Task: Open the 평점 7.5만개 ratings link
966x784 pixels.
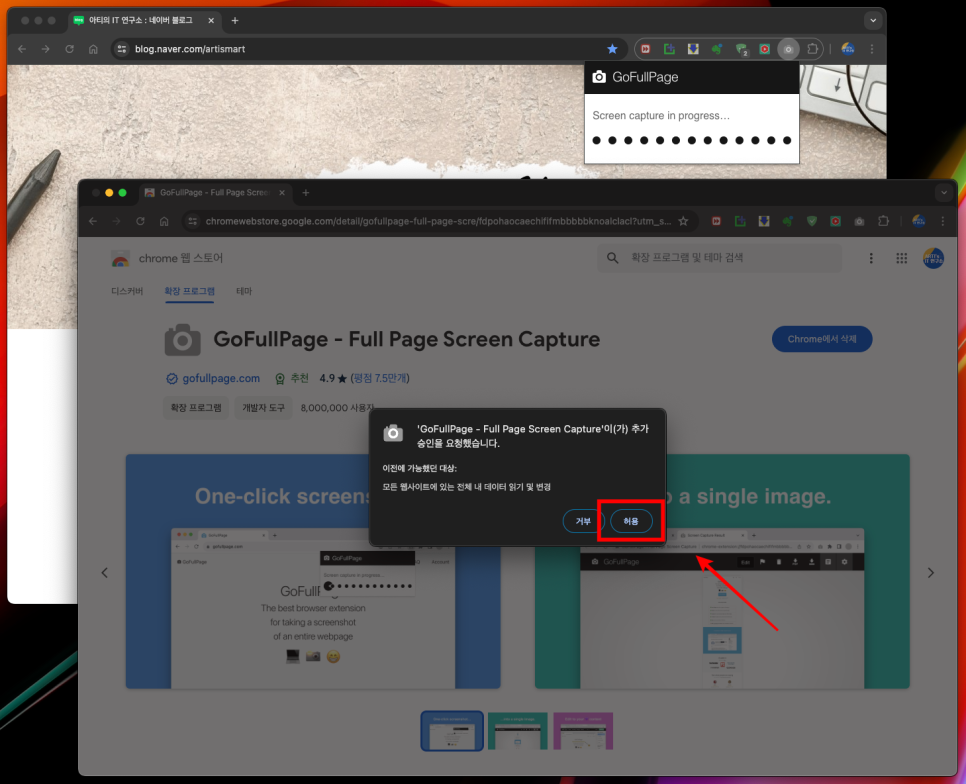Action: (380, 378)
